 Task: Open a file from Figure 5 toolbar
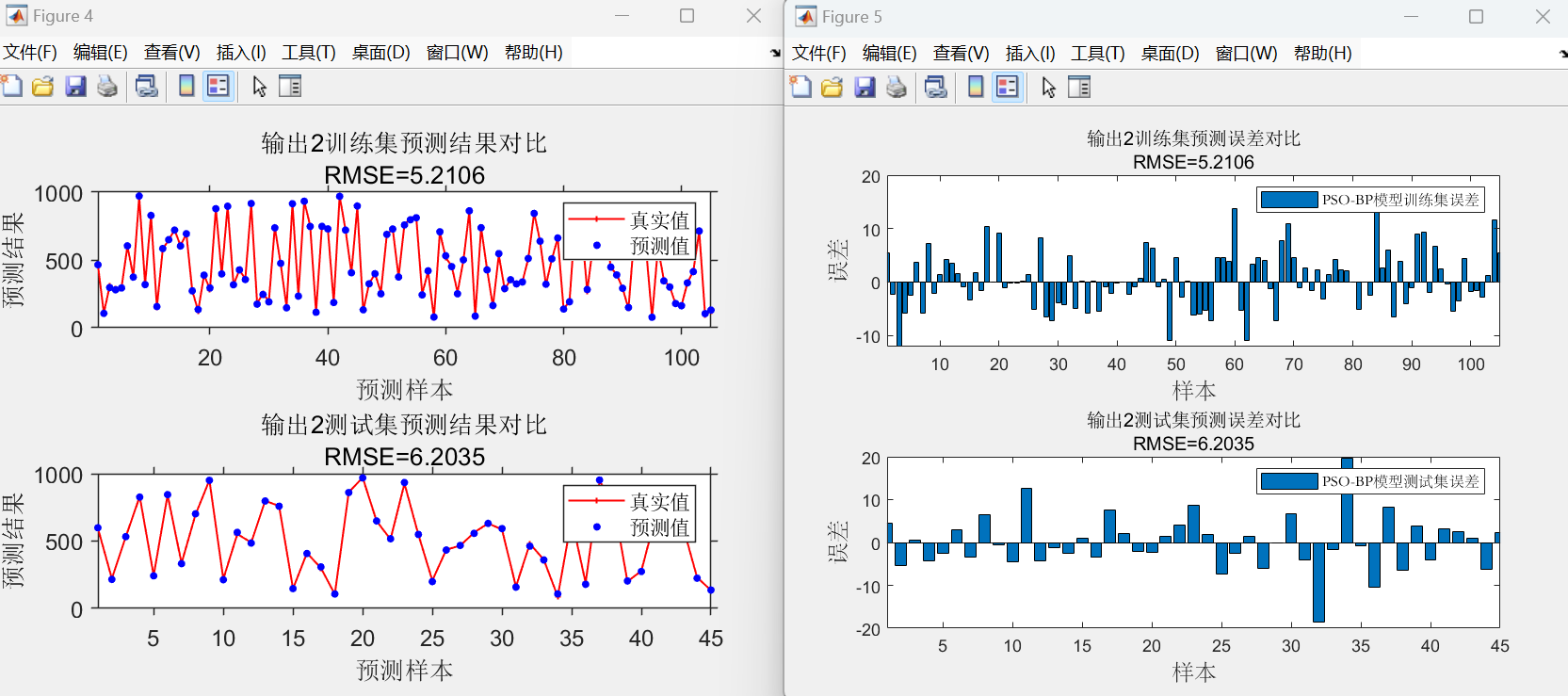(832, 88)
